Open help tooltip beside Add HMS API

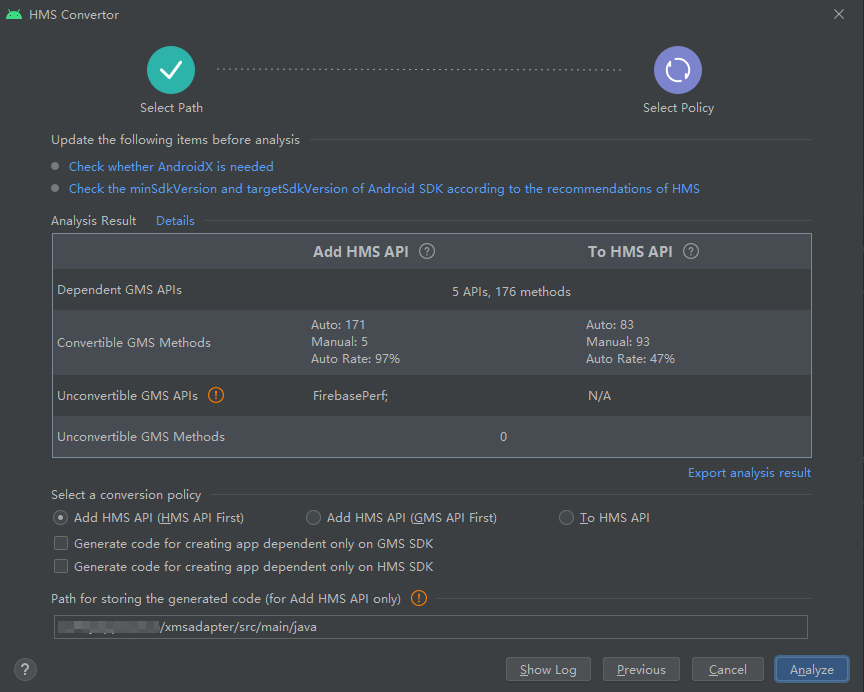427,251
